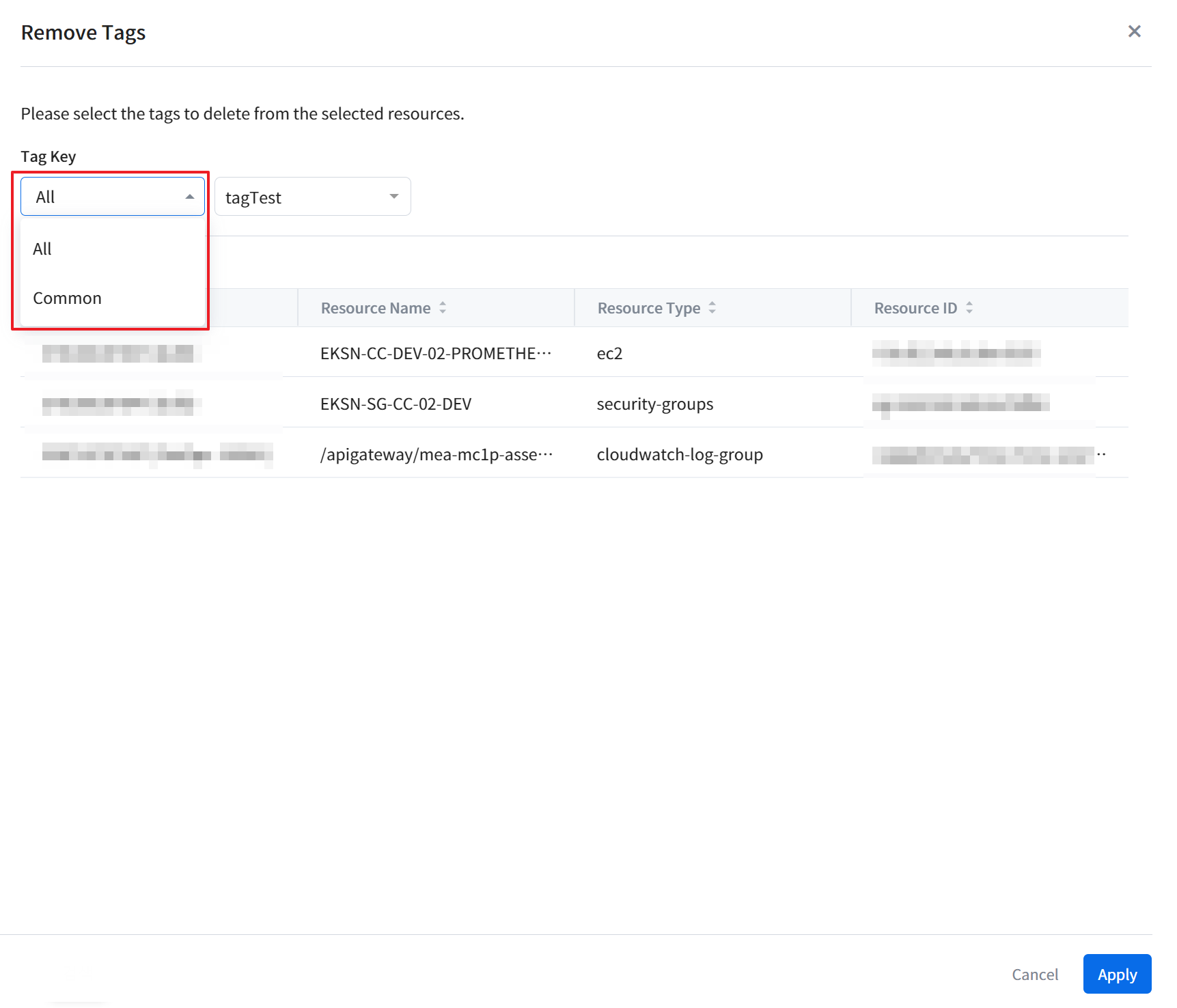Click the cloudwatch-log-group resource type cell
Screen dimensions: 1177x1008
[x=679, y=455]
